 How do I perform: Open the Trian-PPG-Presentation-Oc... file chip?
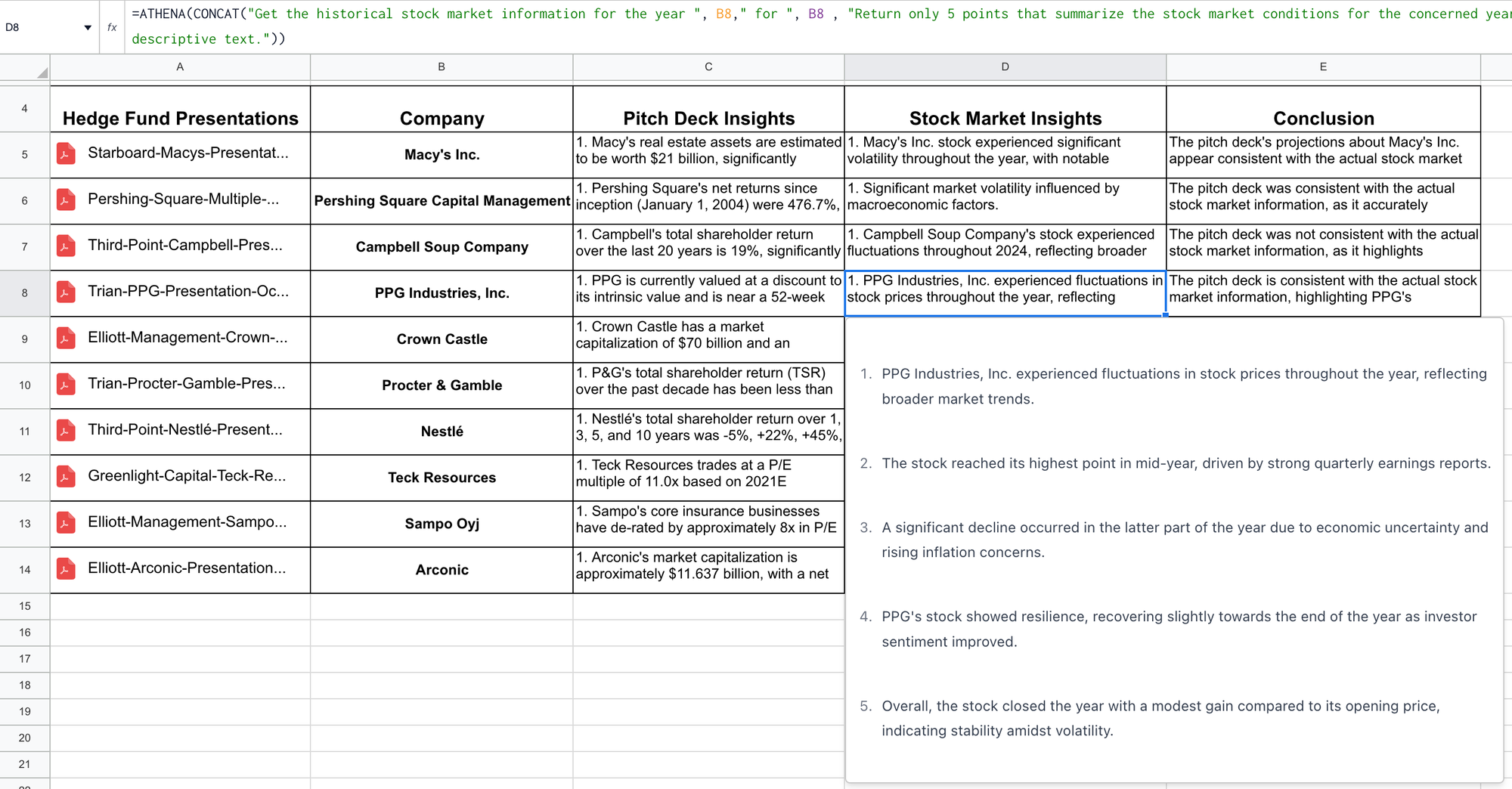click(x=173, y=292)
